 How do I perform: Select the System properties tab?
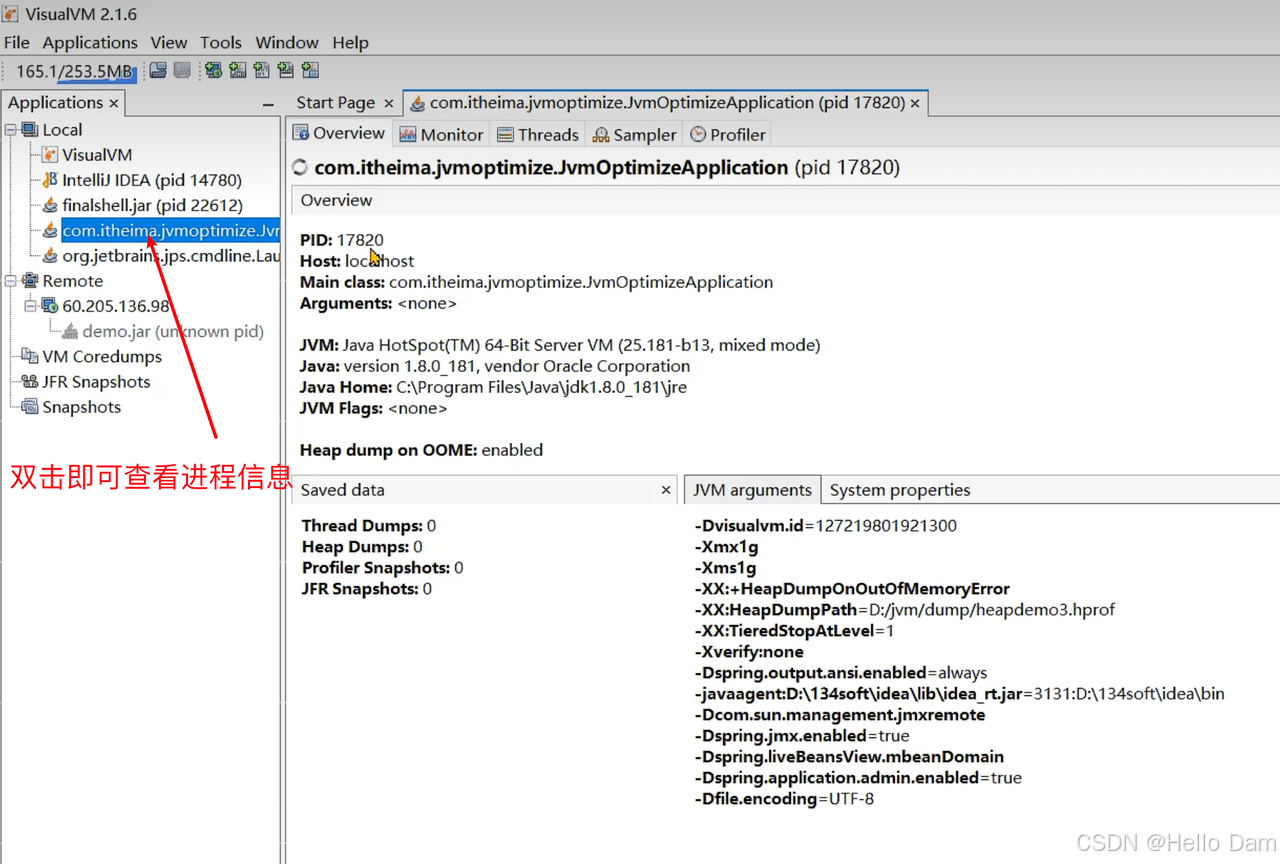(900, 490)
